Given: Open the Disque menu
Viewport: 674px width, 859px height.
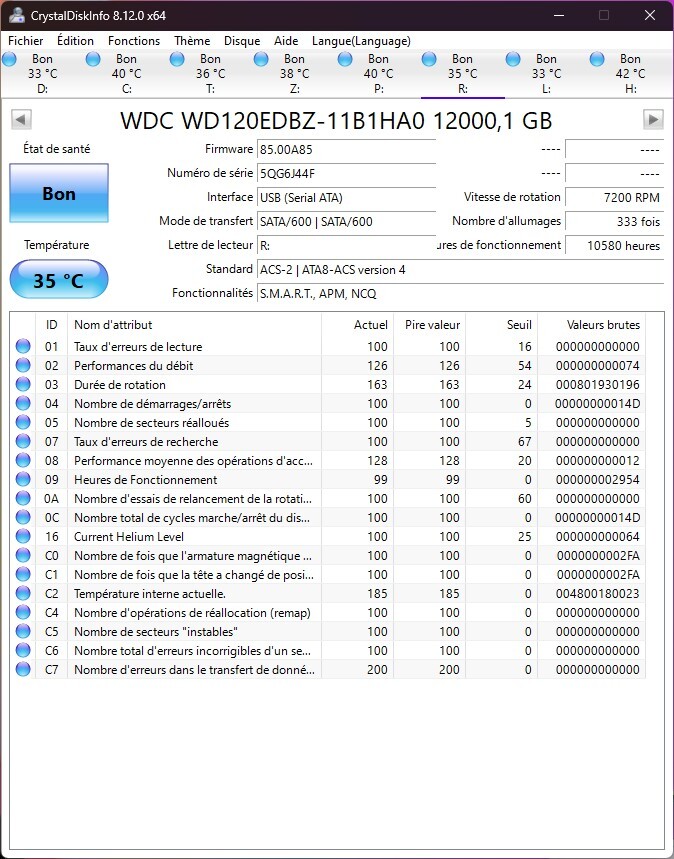Looking at the screenshot, I should coord(242,41).
